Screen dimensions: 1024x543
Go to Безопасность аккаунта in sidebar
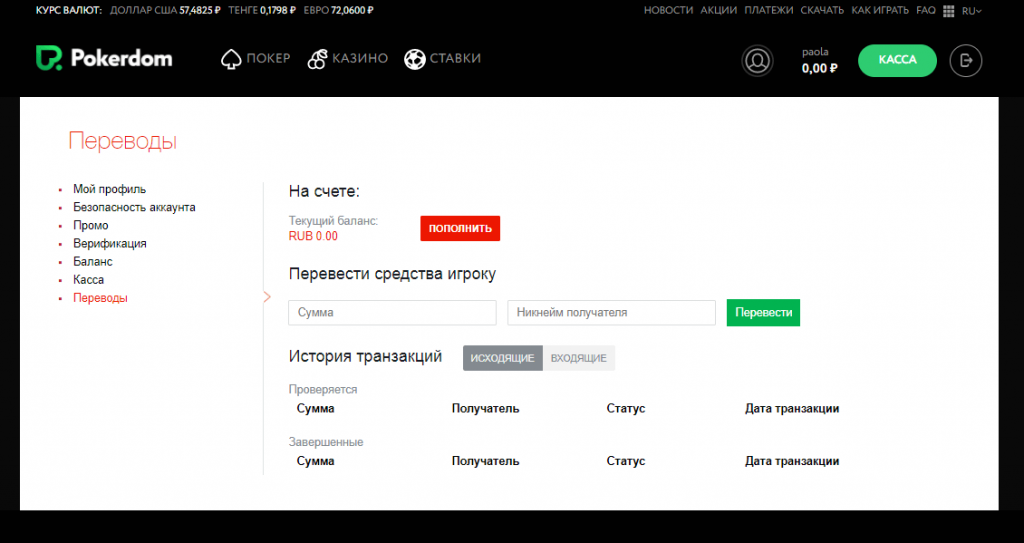pyautogui.click(x=134, y=207)
